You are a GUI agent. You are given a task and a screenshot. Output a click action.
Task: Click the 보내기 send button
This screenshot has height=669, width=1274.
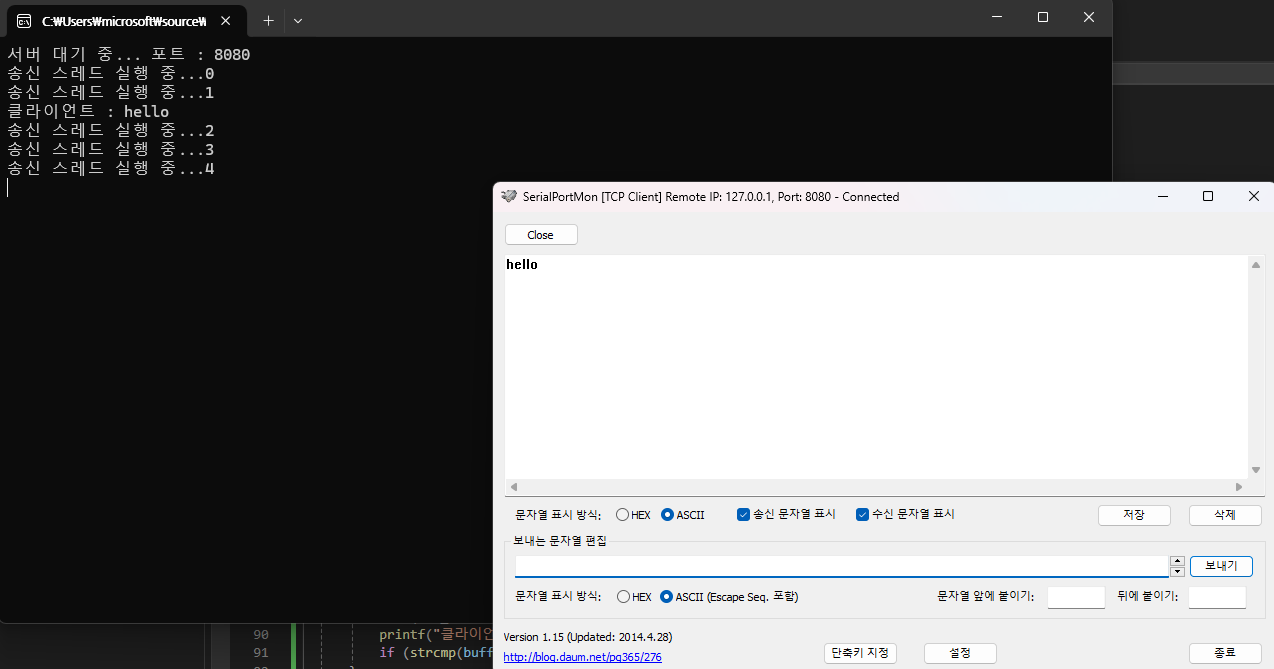[1221, 566]
